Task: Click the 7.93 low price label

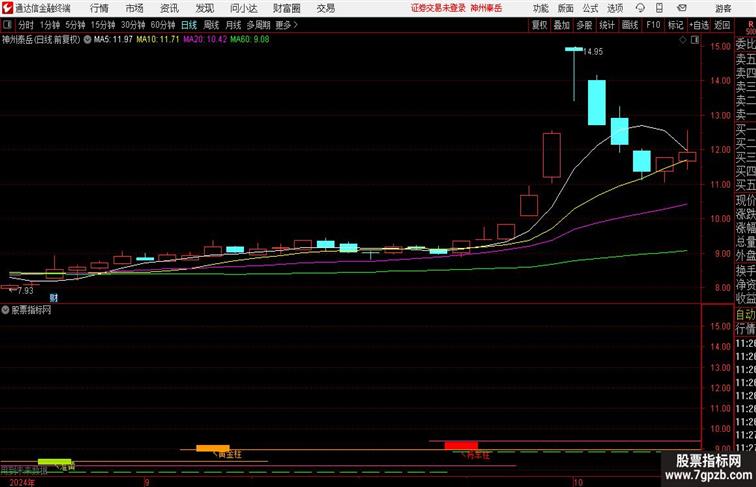Action: point(25,291)
